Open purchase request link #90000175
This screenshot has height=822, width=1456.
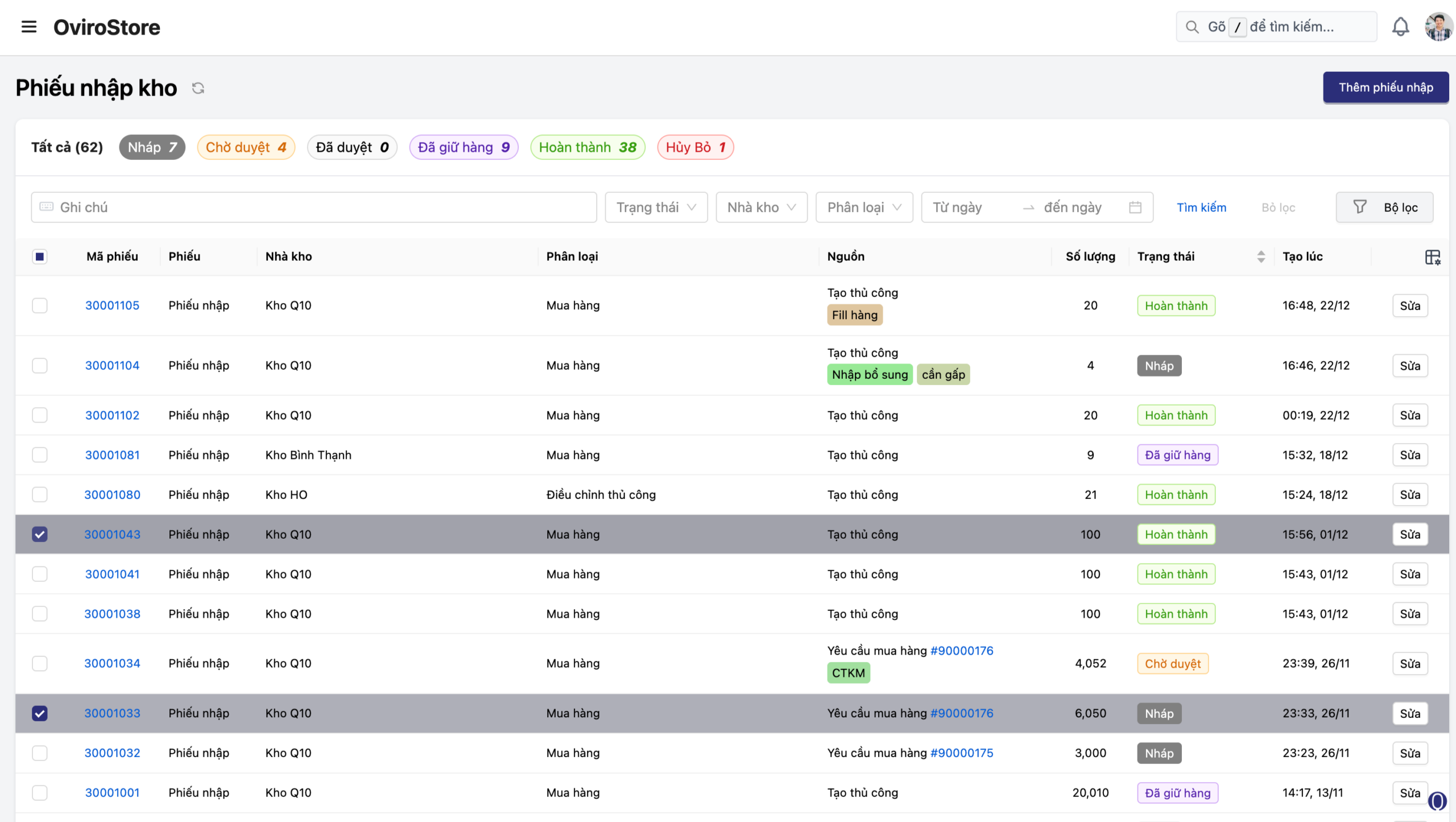[961, 753]
